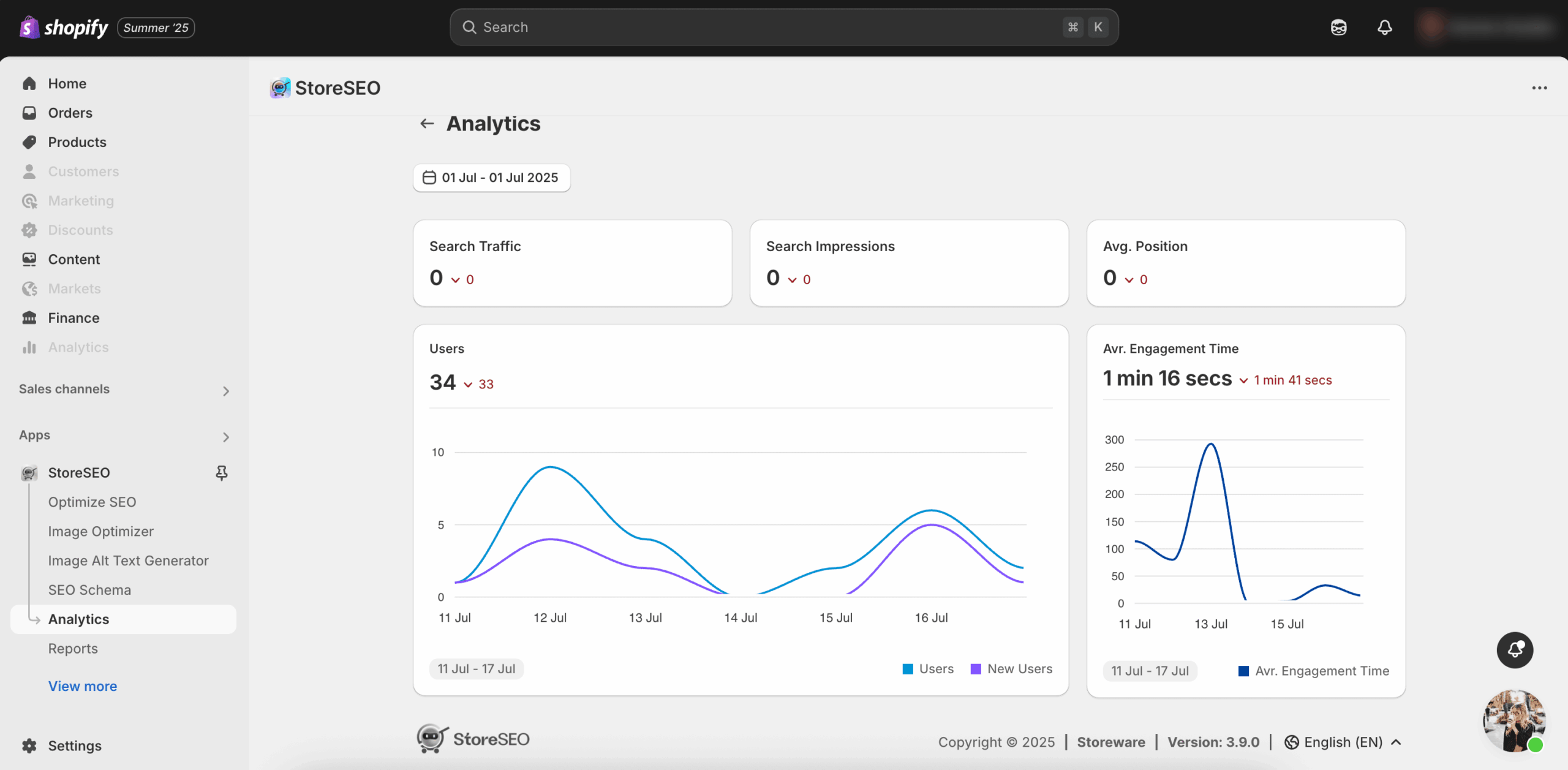Click the Marketing target icon

pyautogui.click(x=29, y=201)
